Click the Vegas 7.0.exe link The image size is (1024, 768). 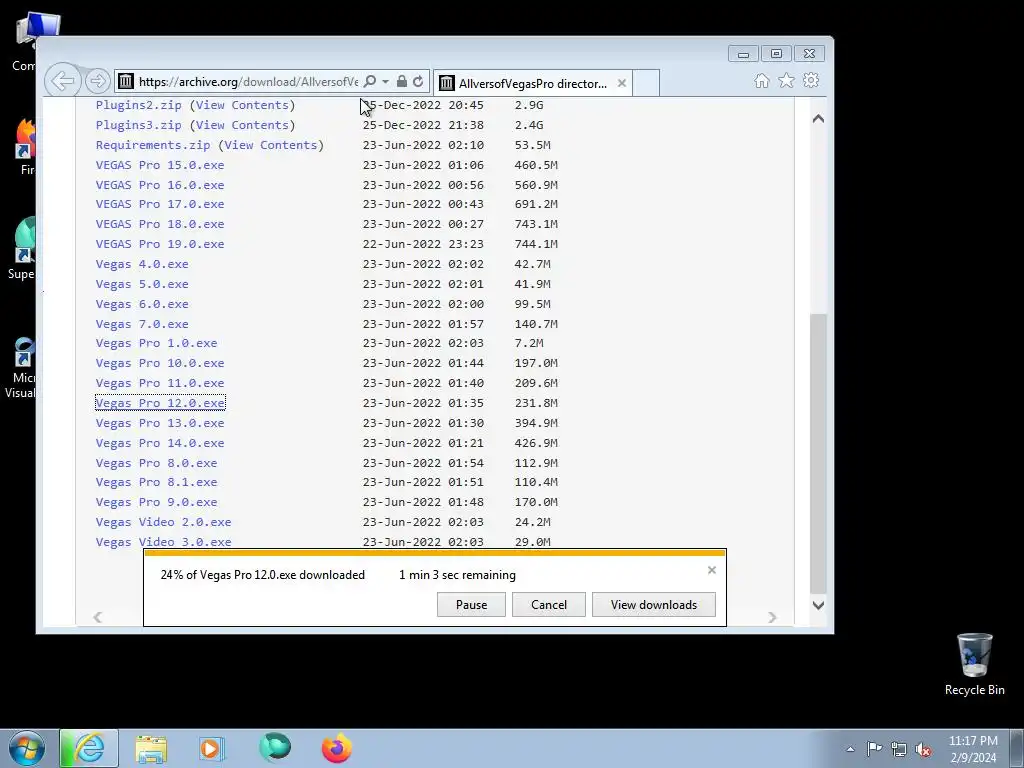(x=142, y=325)
